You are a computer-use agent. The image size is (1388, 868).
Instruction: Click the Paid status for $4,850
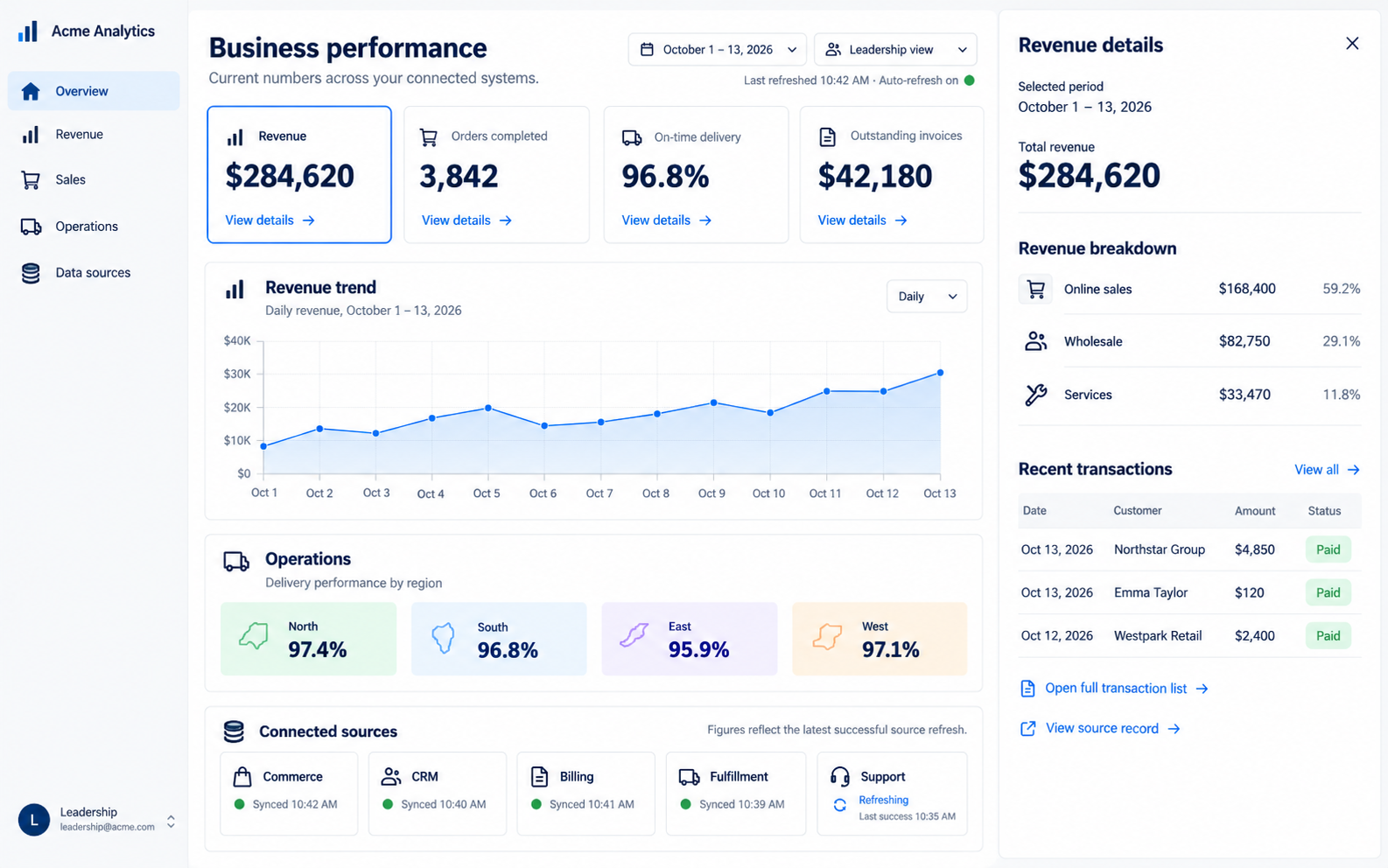tap(1328, 549)
